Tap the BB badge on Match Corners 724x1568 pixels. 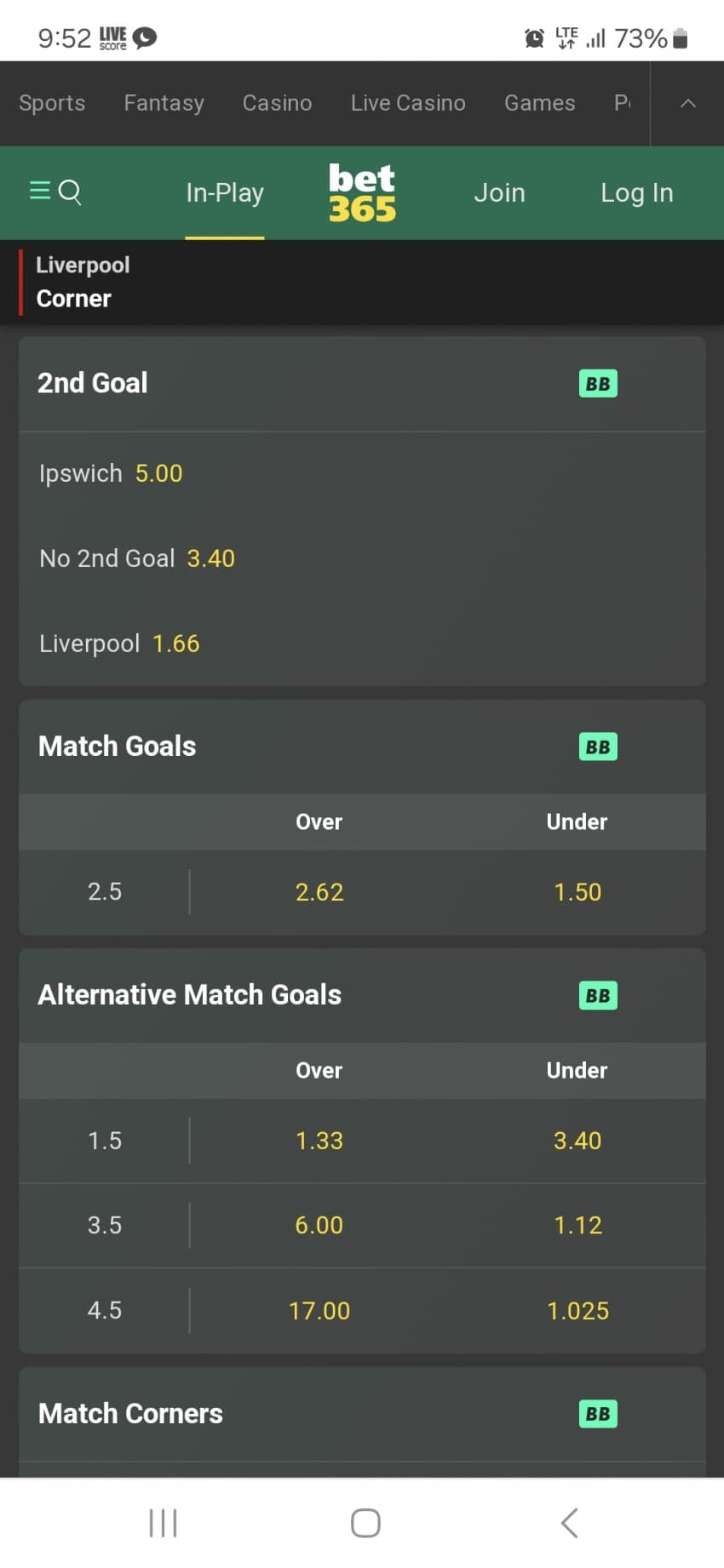click(598, 1415)
